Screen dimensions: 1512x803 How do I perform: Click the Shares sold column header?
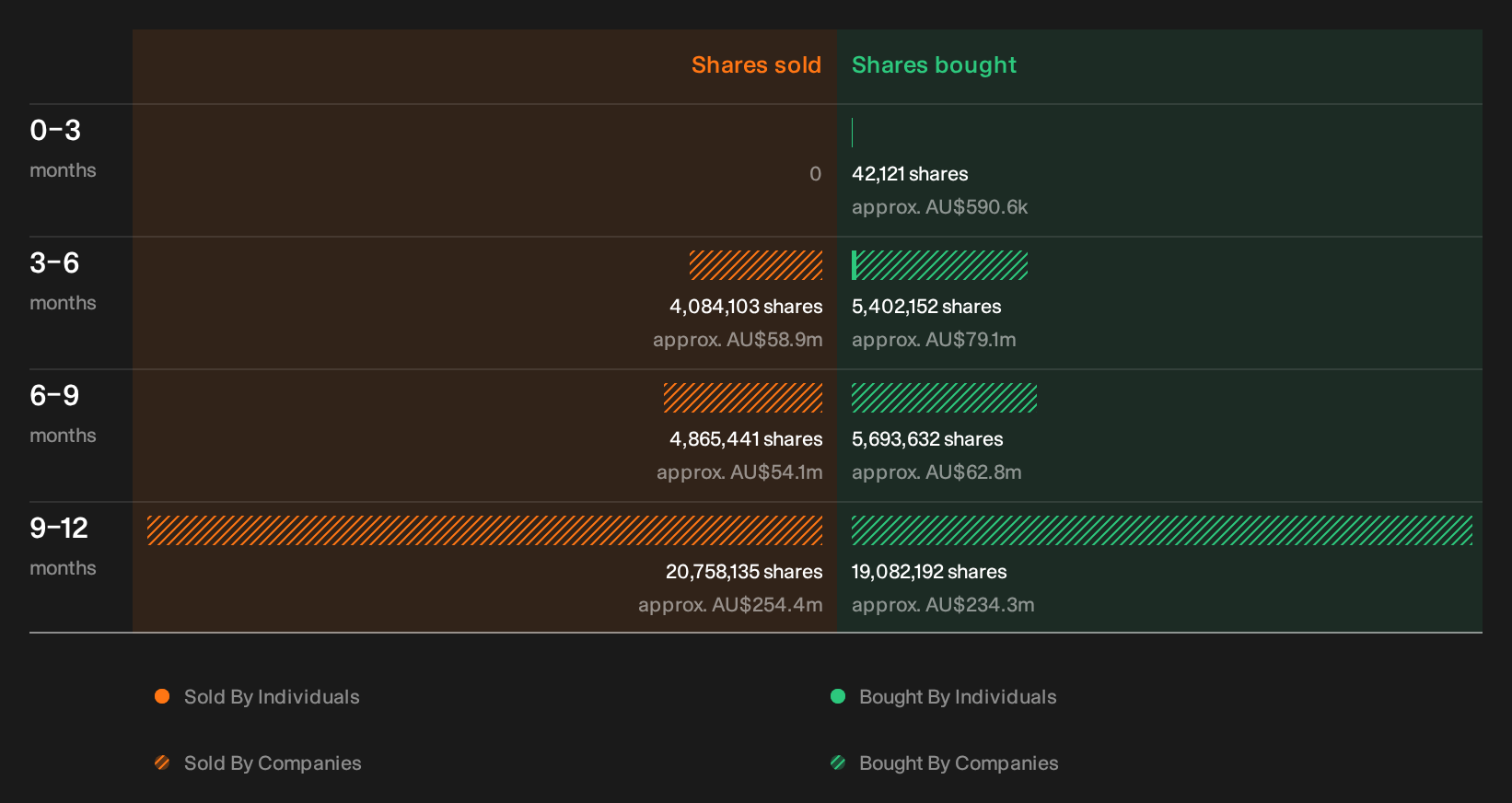pos(756,65)
